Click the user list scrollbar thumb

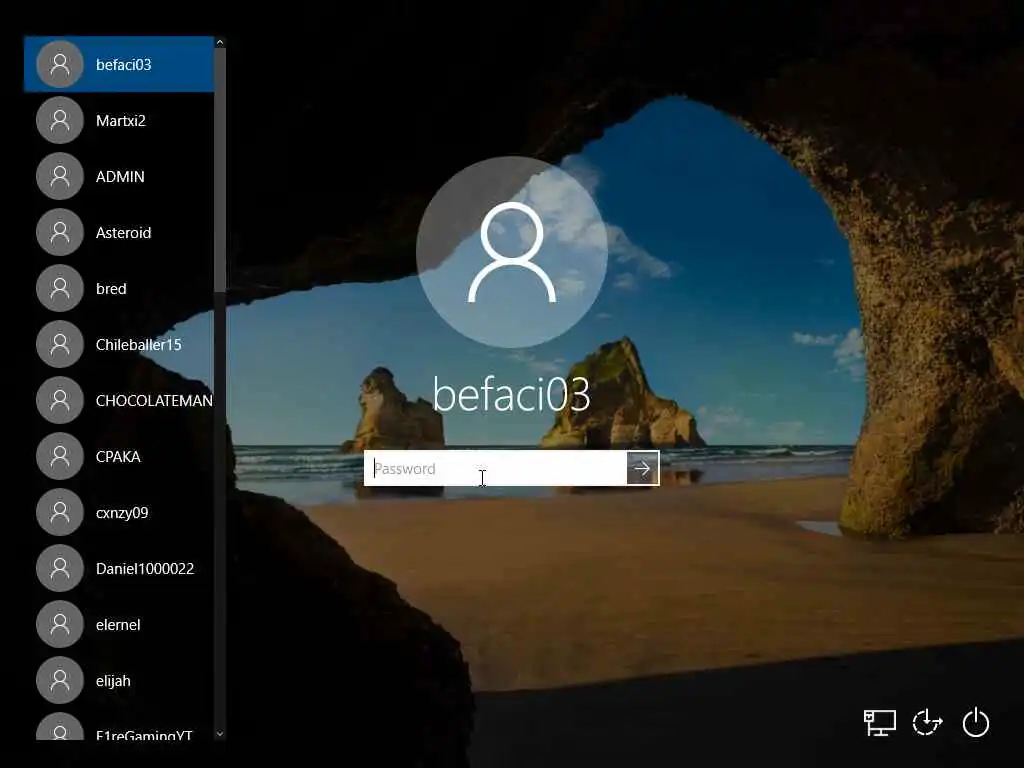tap(220, 170)
